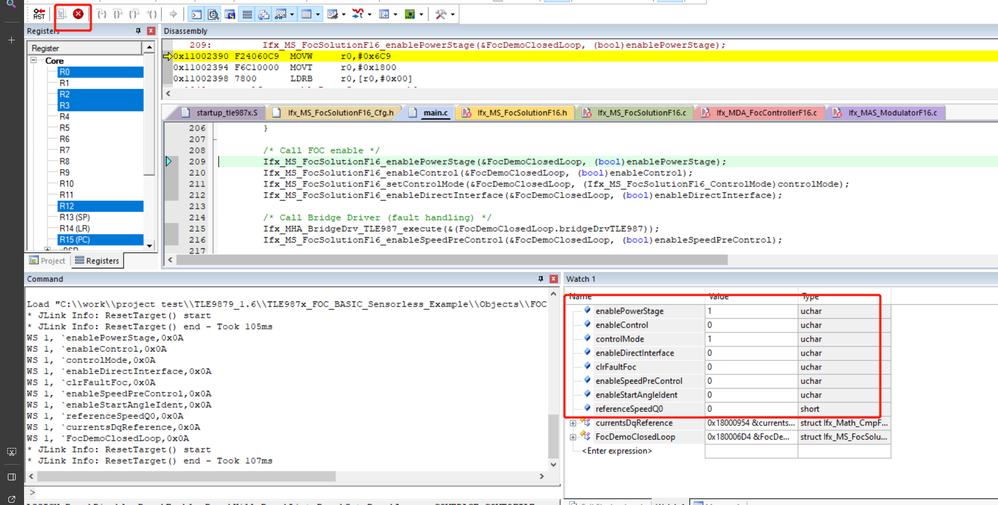Toggle the Registers window toolbar icon
Viewport: 998px width, 505px height.
246,14
